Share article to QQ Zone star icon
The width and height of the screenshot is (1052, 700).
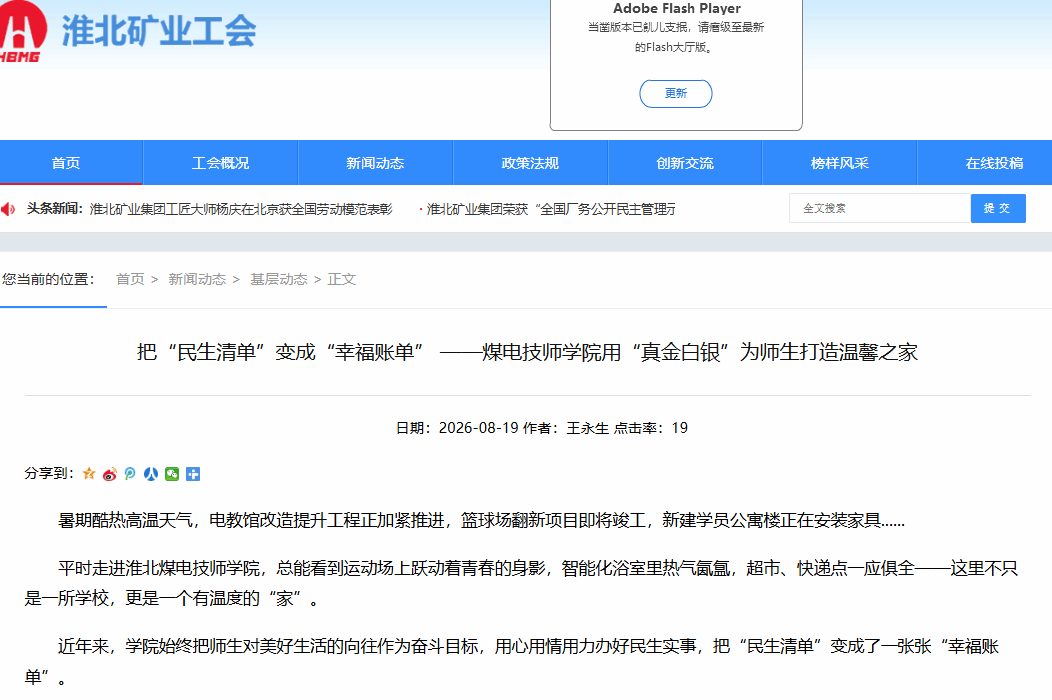pyautogui.click(x=89, y=474)
